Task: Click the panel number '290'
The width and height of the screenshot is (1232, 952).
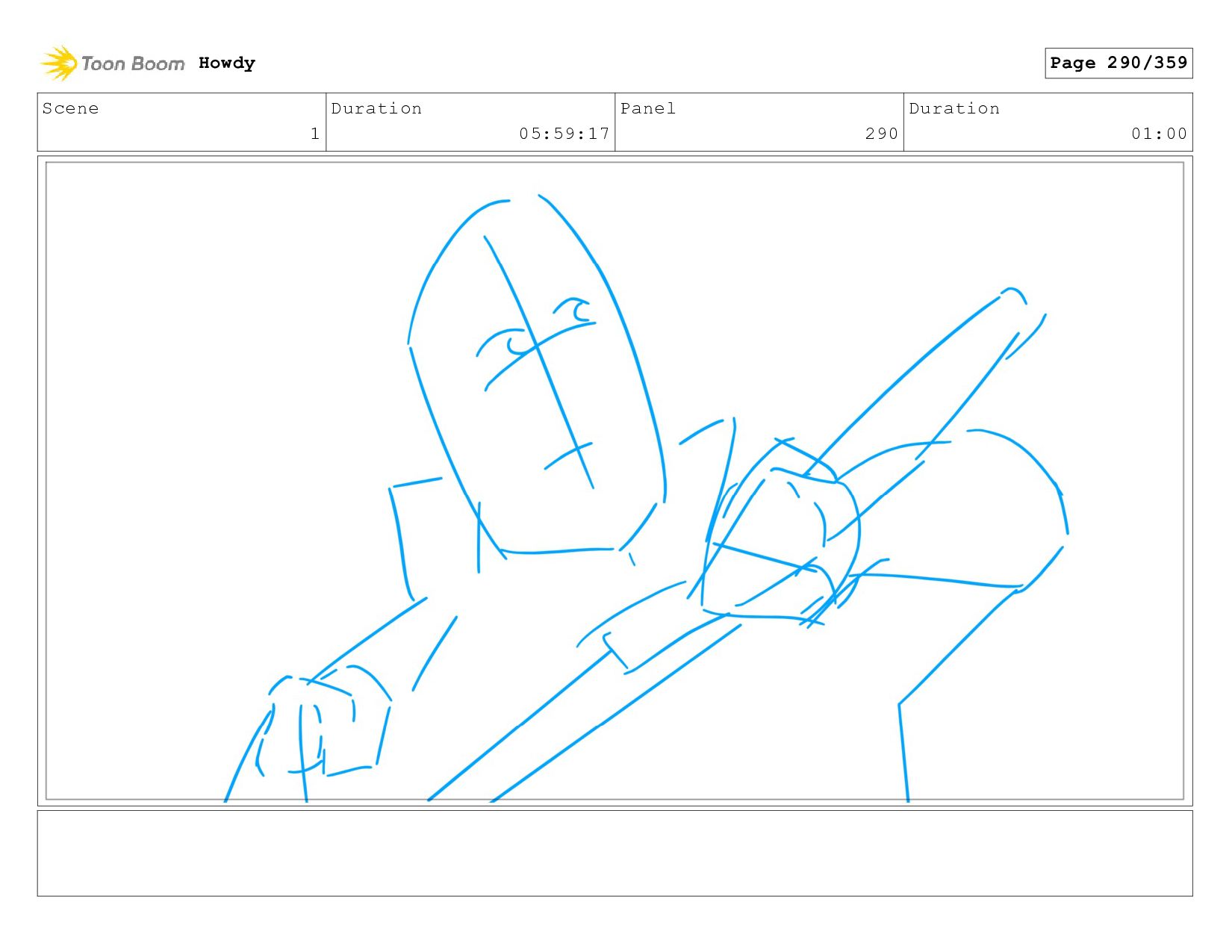Action: 882,134
